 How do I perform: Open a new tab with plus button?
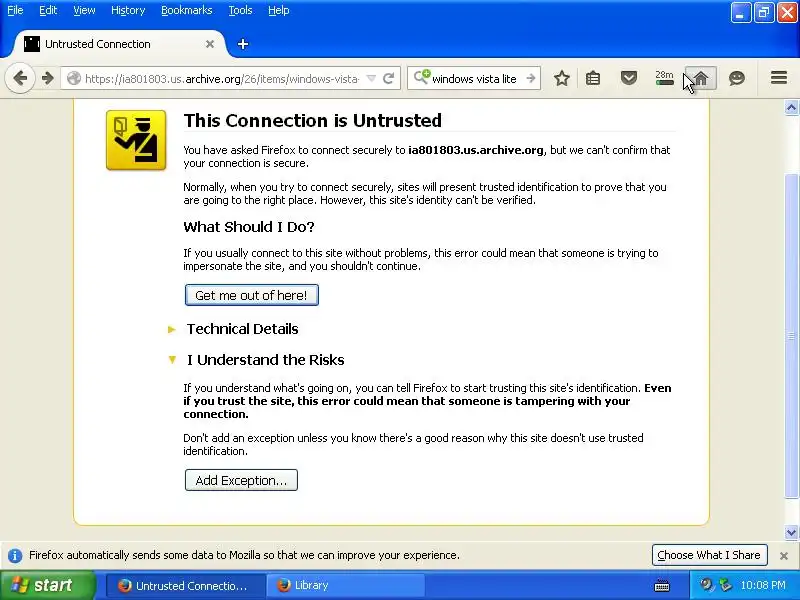243,44
